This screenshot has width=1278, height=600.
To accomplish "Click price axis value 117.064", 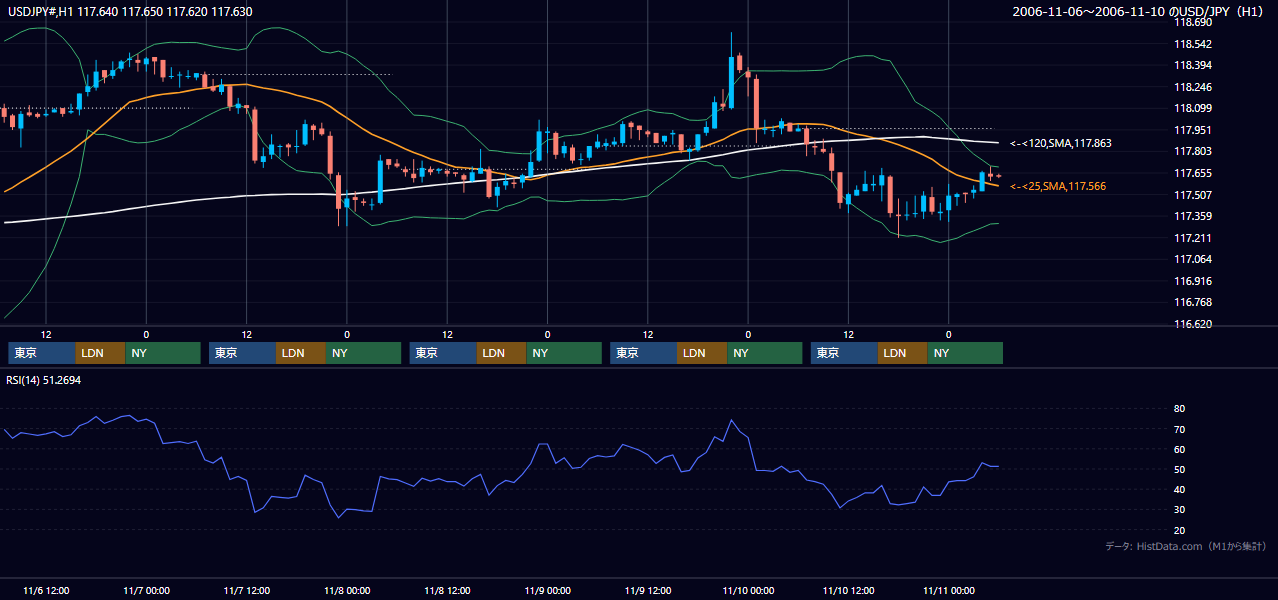I will point(1193,259).
